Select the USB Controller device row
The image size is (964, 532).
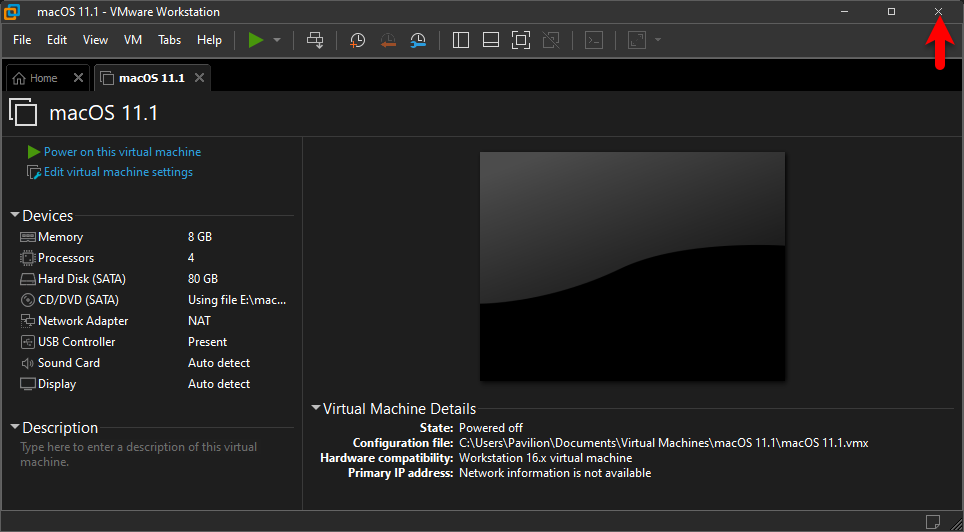click(157, 342)
